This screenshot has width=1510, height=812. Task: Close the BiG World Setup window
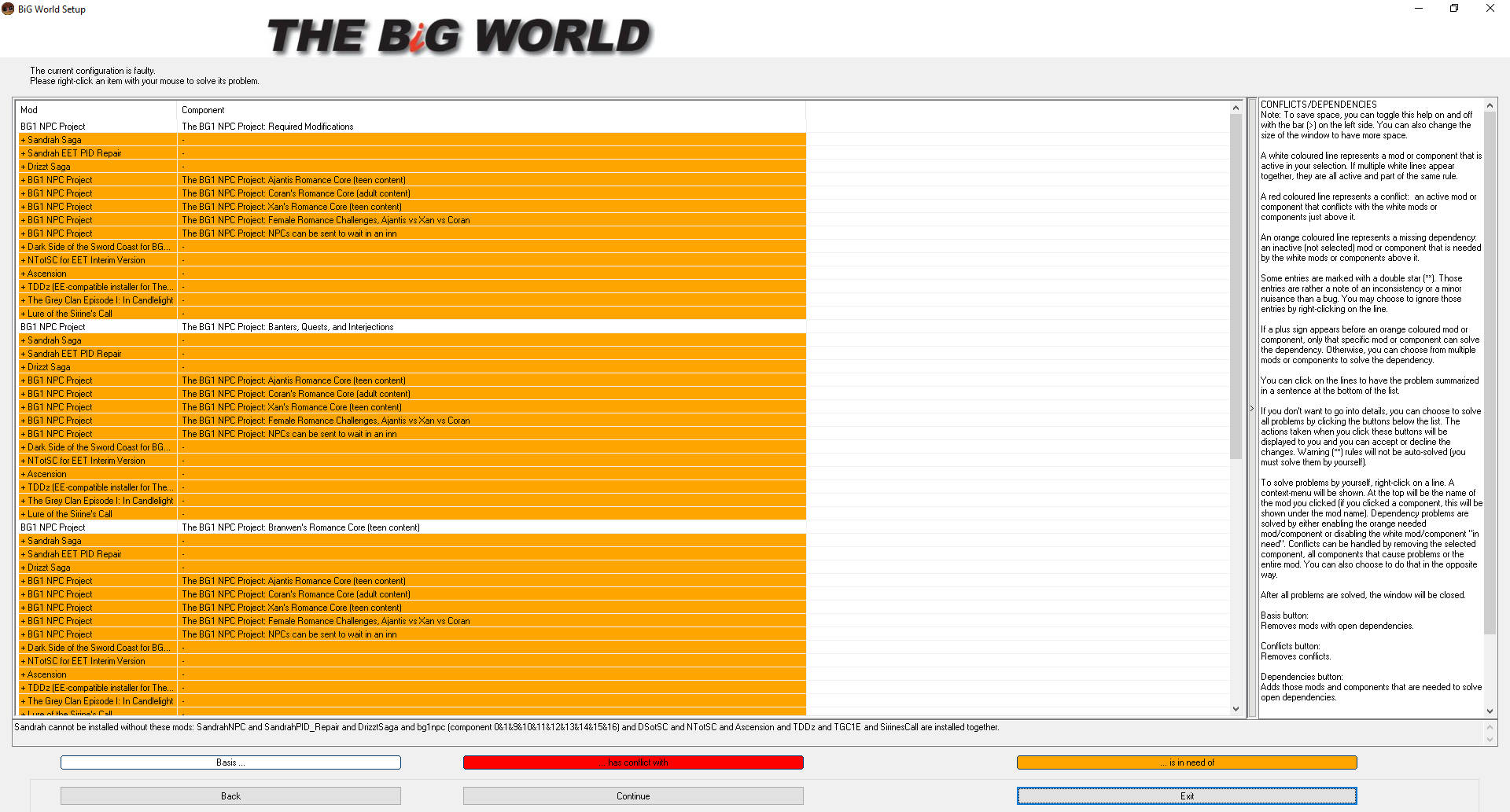(1490, 9)
